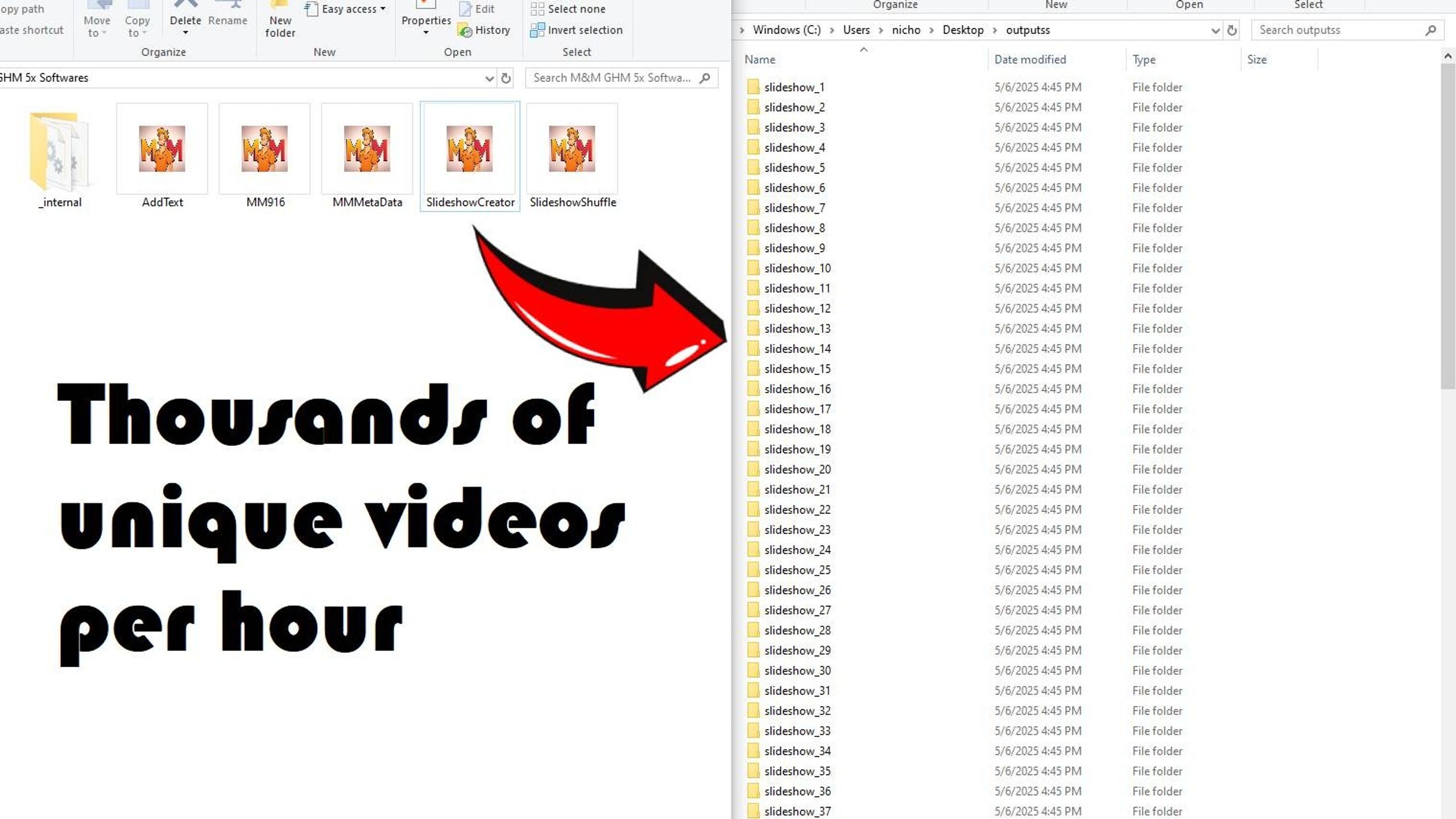Screen dimensions: 1456x819
Task: Open the Easy access dropdown
Action: coord(346,9)
